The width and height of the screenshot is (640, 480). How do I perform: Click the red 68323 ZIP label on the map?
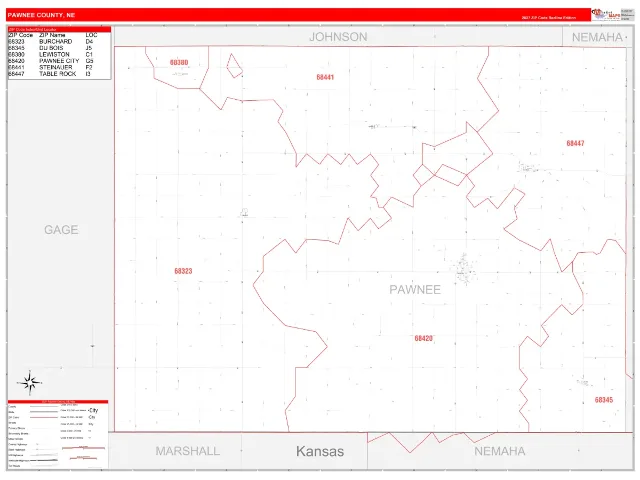(x=183, y=271)
